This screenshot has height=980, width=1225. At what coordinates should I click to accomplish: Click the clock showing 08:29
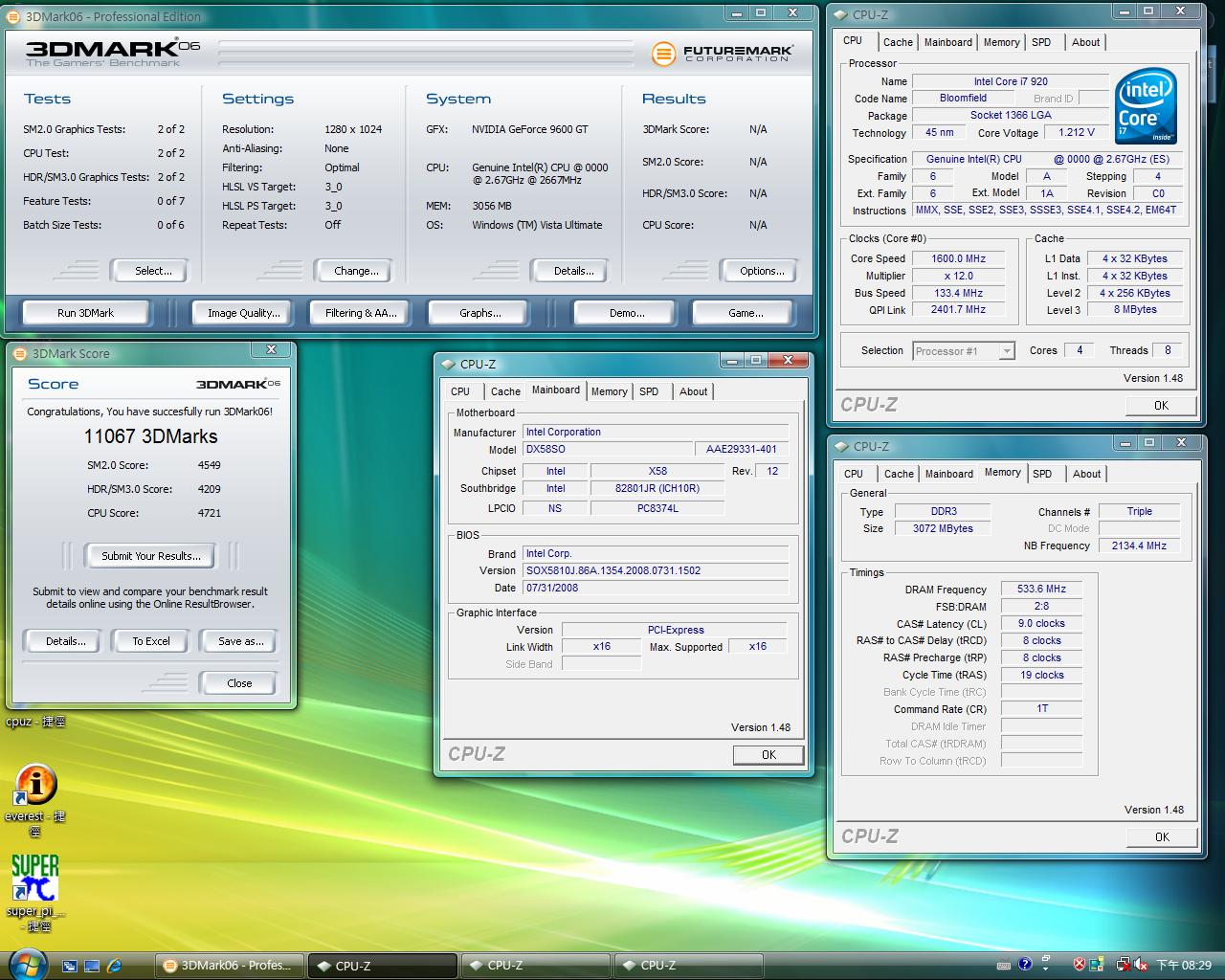[x=1184, y=966]
